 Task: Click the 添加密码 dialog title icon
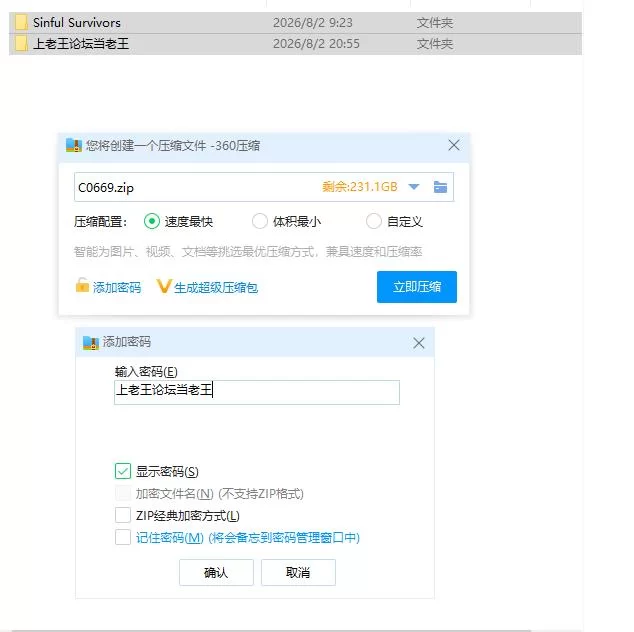pyautogui.click(x=91, y=342)
